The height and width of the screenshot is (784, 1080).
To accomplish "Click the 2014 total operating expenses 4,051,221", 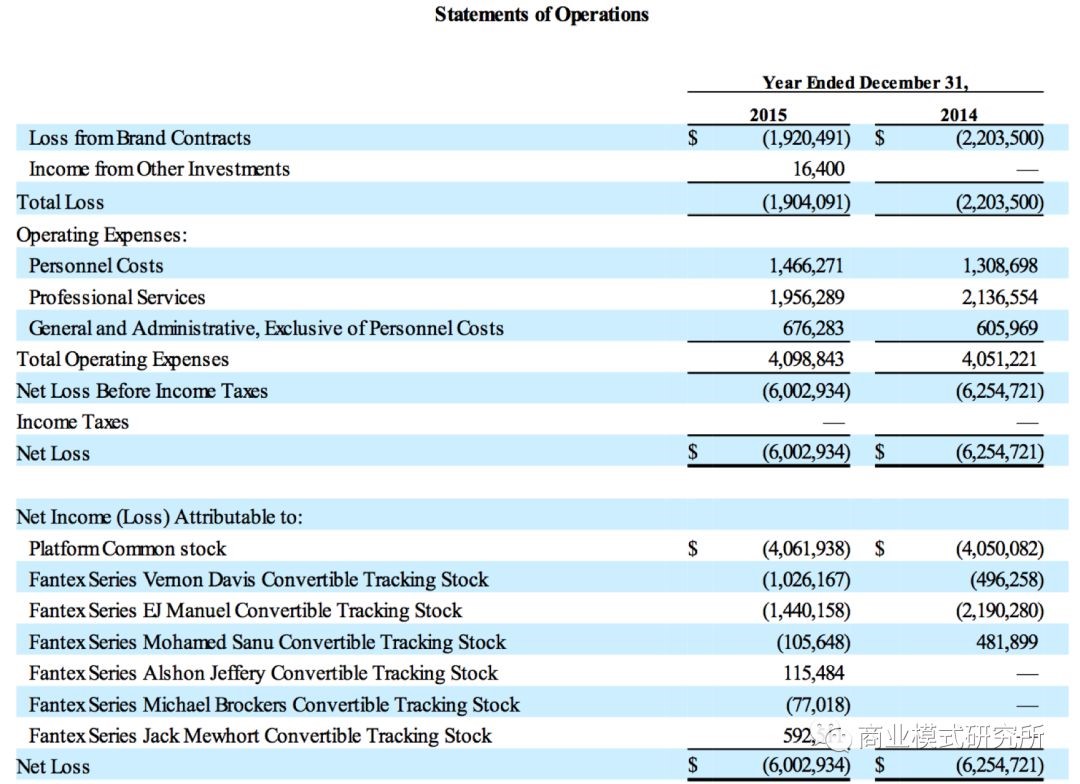I will pos(1000,360).
